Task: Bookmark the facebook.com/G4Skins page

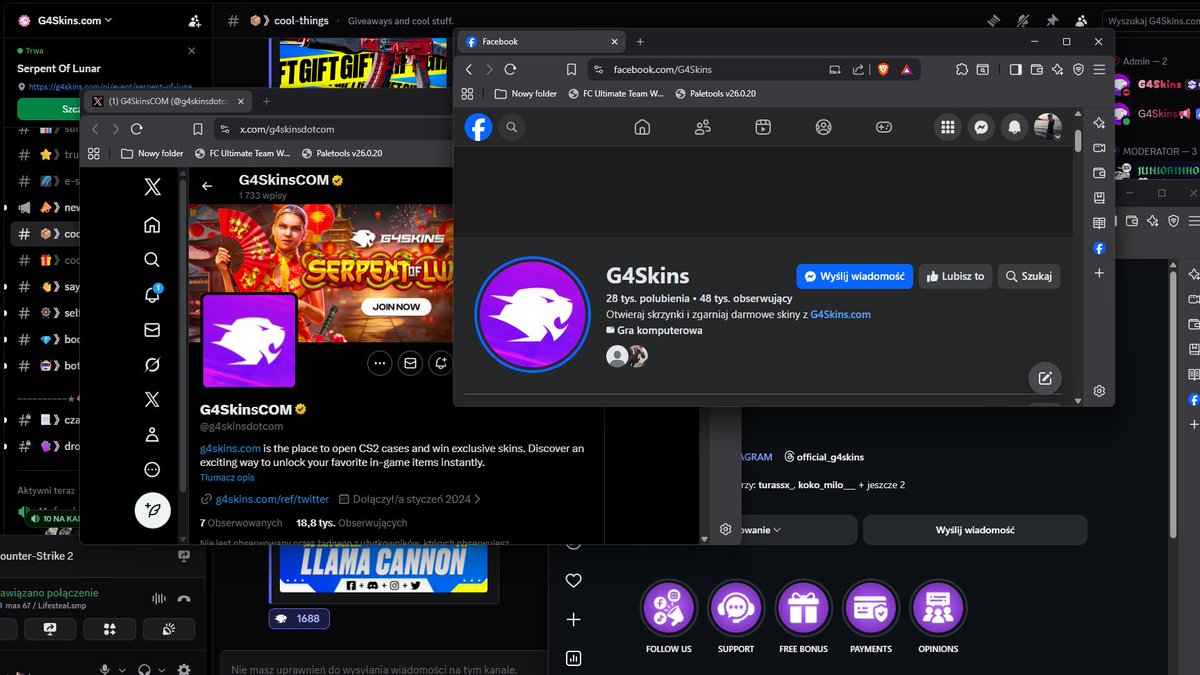Action: [x=571, y=69]
